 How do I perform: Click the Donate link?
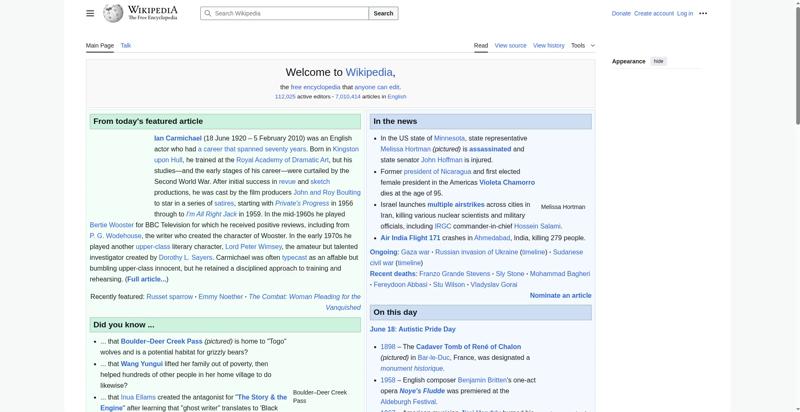point(621,13)
